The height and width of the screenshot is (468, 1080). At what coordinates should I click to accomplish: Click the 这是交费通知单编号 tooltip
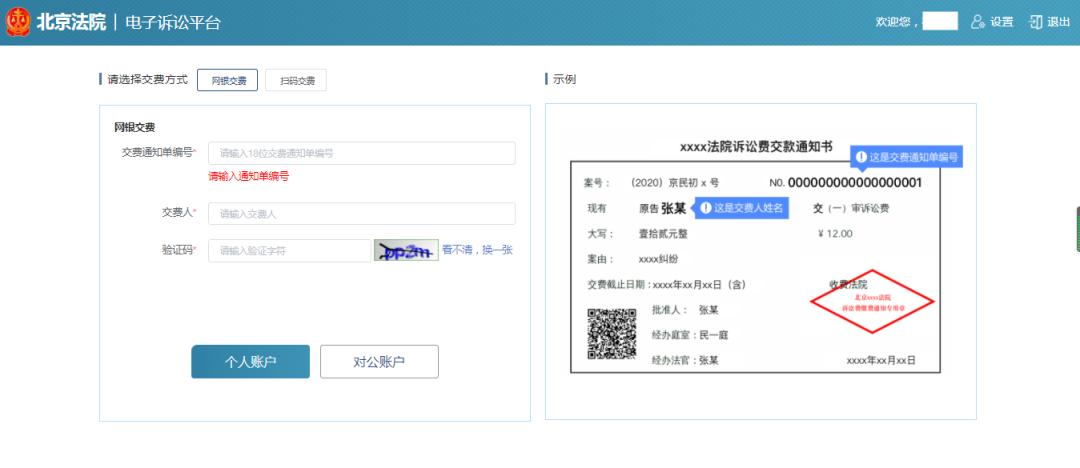tap(906, 157)
